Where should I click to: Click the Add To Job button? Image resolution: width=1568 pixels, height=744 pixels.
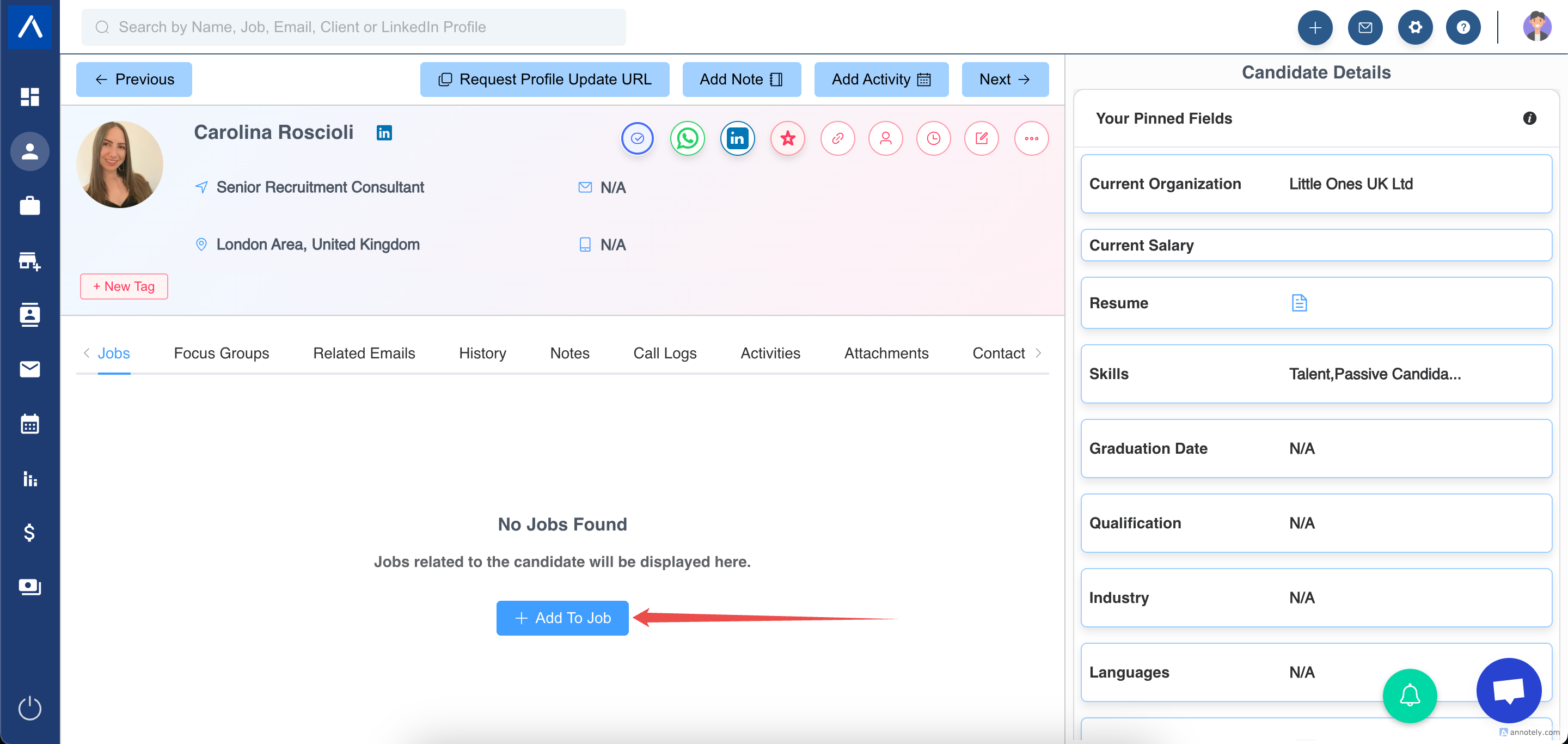click(x=562, y=618)
